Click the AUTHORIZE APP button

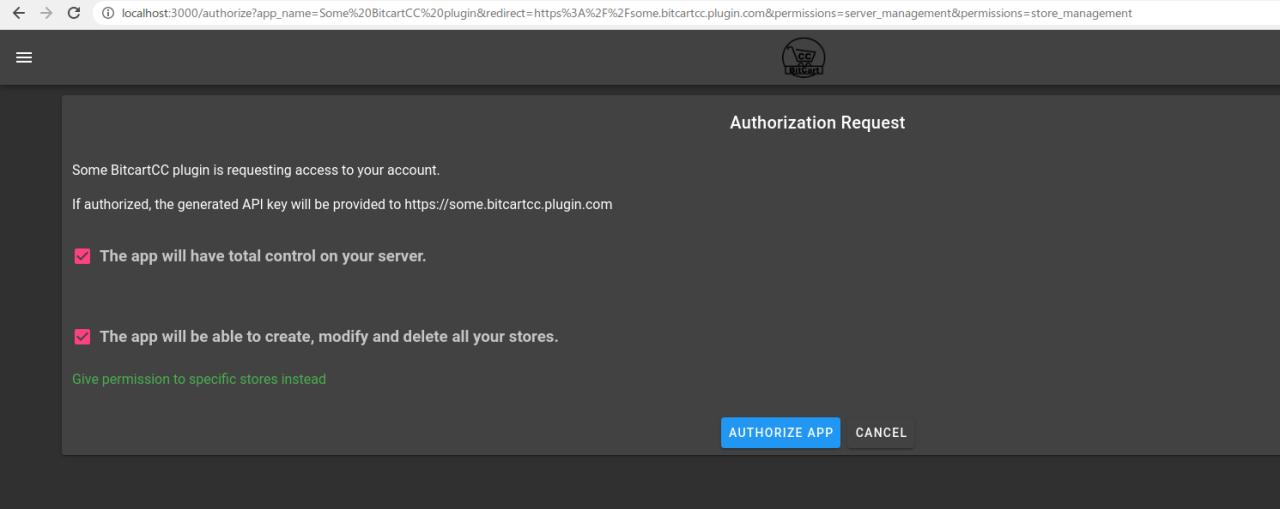[781, 433]
